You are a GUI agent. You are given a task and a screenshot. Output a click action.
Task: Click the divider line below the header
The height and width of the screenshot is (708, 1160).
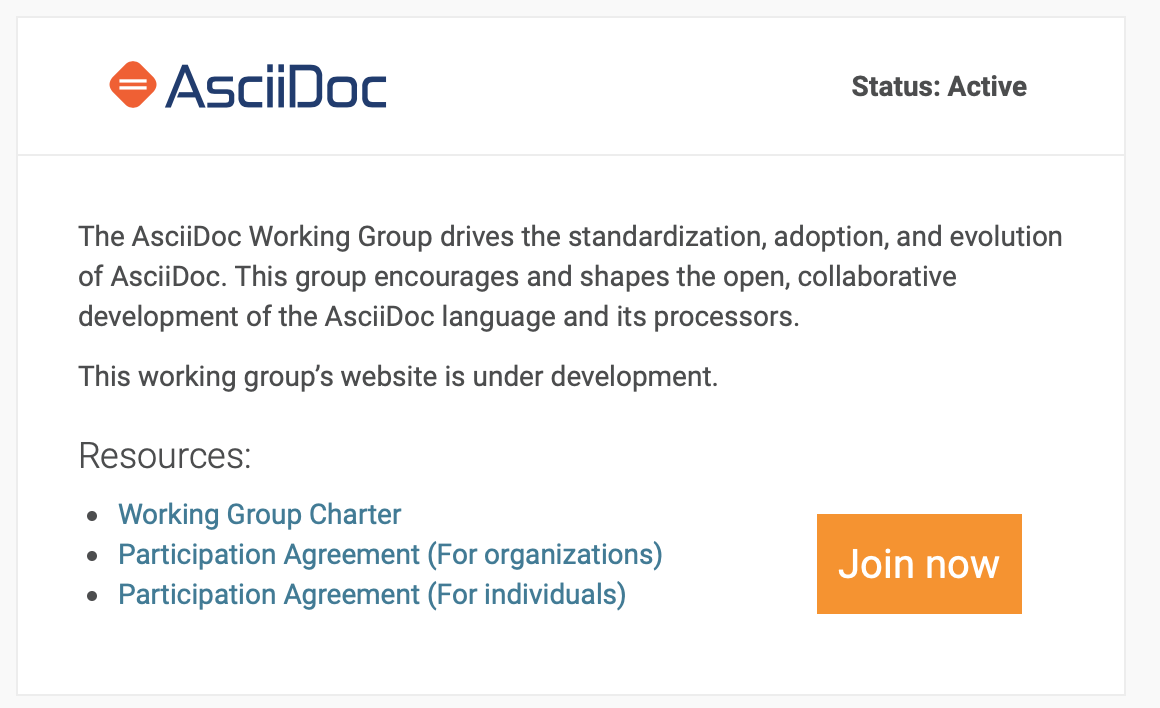(570, 155)
